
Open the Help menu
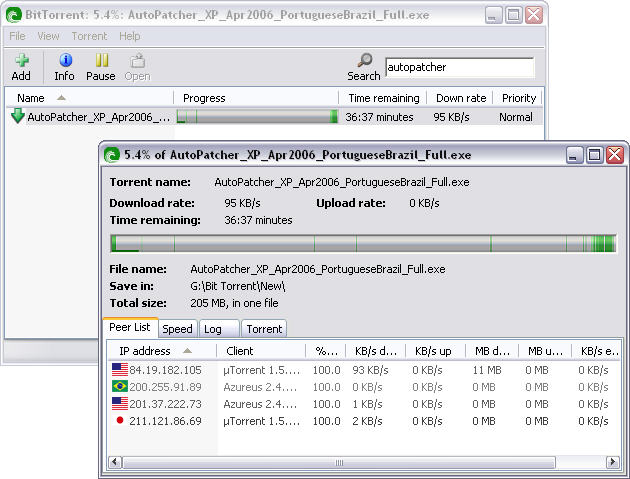[x=129, y=36]
